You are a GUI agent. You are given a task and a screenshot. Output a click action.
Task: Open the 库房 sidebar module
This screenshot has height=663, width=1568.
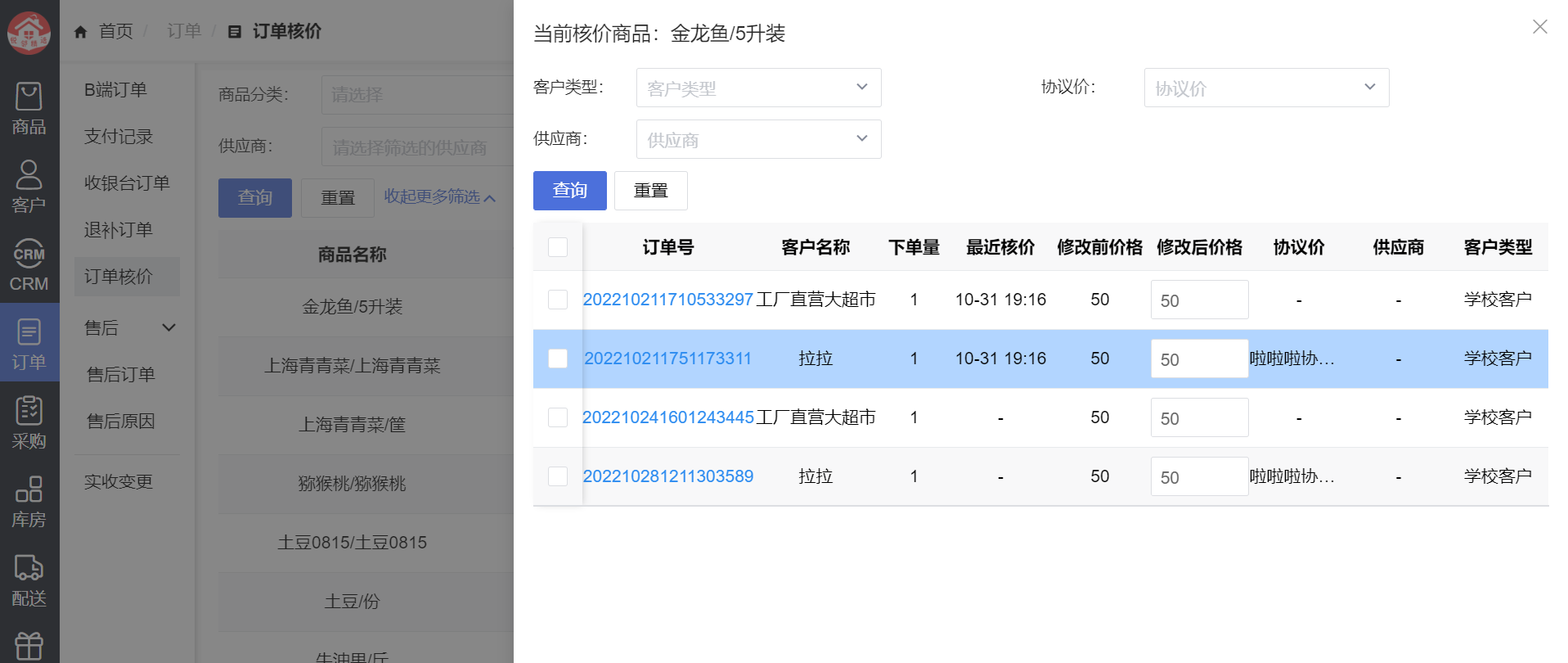[29, 500]
